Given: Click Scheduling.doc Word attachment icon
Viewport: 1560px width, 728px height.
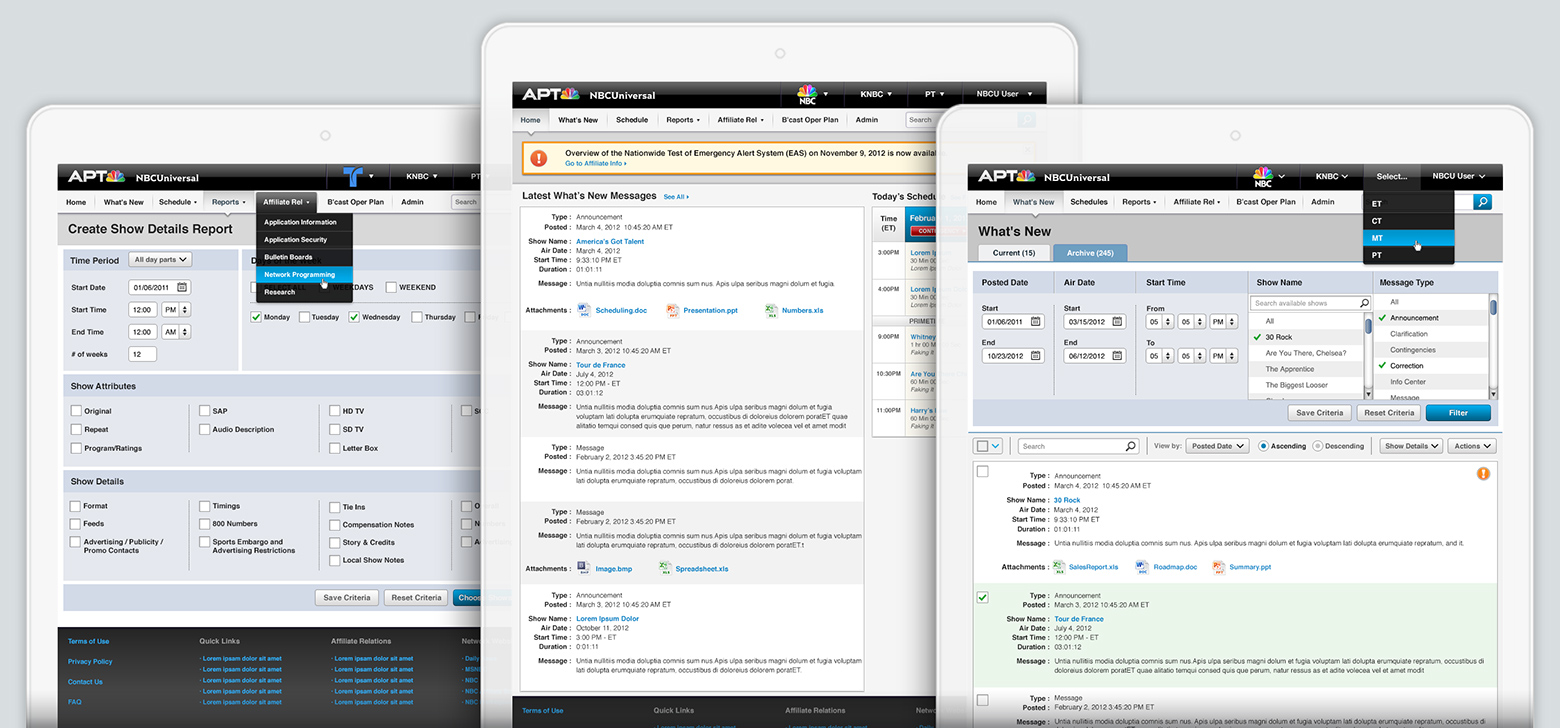Looking at the screenshot, I should pos(584,311).
